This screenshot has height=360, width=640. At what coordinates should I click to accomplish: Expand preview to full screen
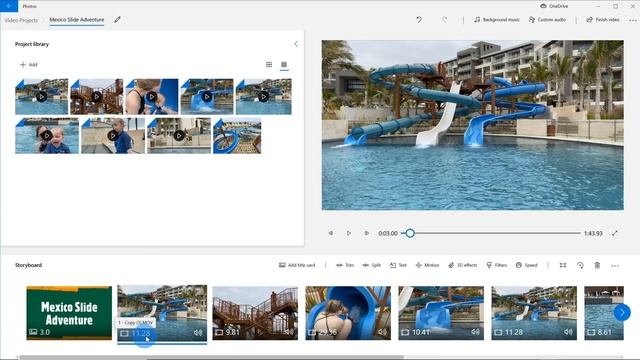pyautogui.click(x=615, y=233)
